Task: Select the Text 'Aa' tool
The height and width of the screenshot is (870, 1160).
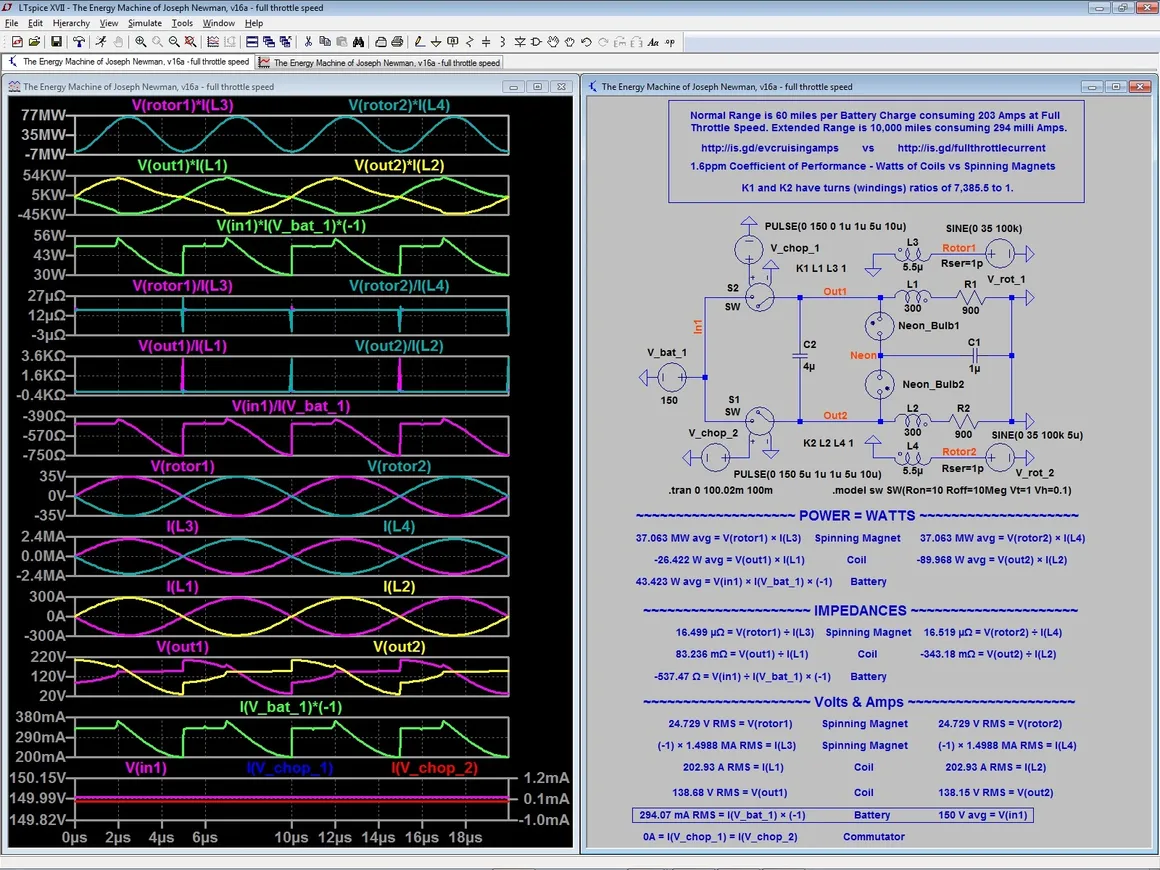Action: pyautogui.click(x=653, y=42)
